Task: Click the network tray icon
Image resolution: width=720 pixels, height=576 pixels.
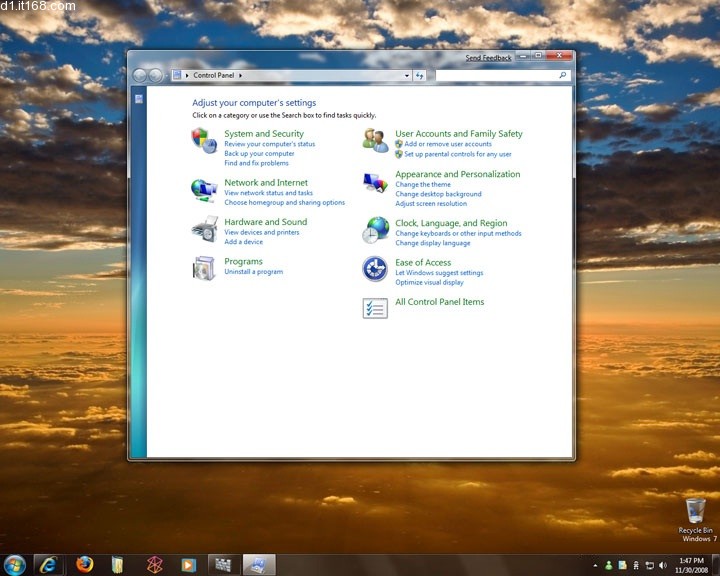Action: coord(649,565)
